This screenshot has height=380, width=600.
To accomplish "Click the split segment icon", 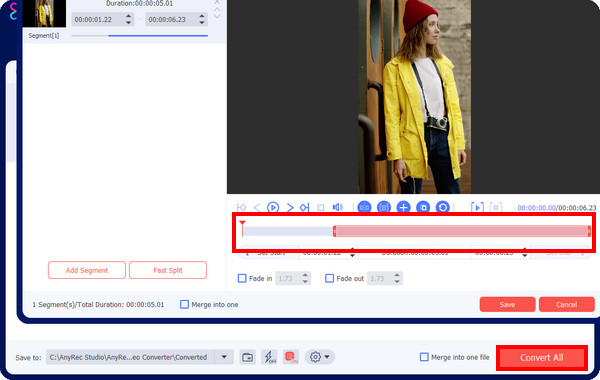I will (364, 207).
